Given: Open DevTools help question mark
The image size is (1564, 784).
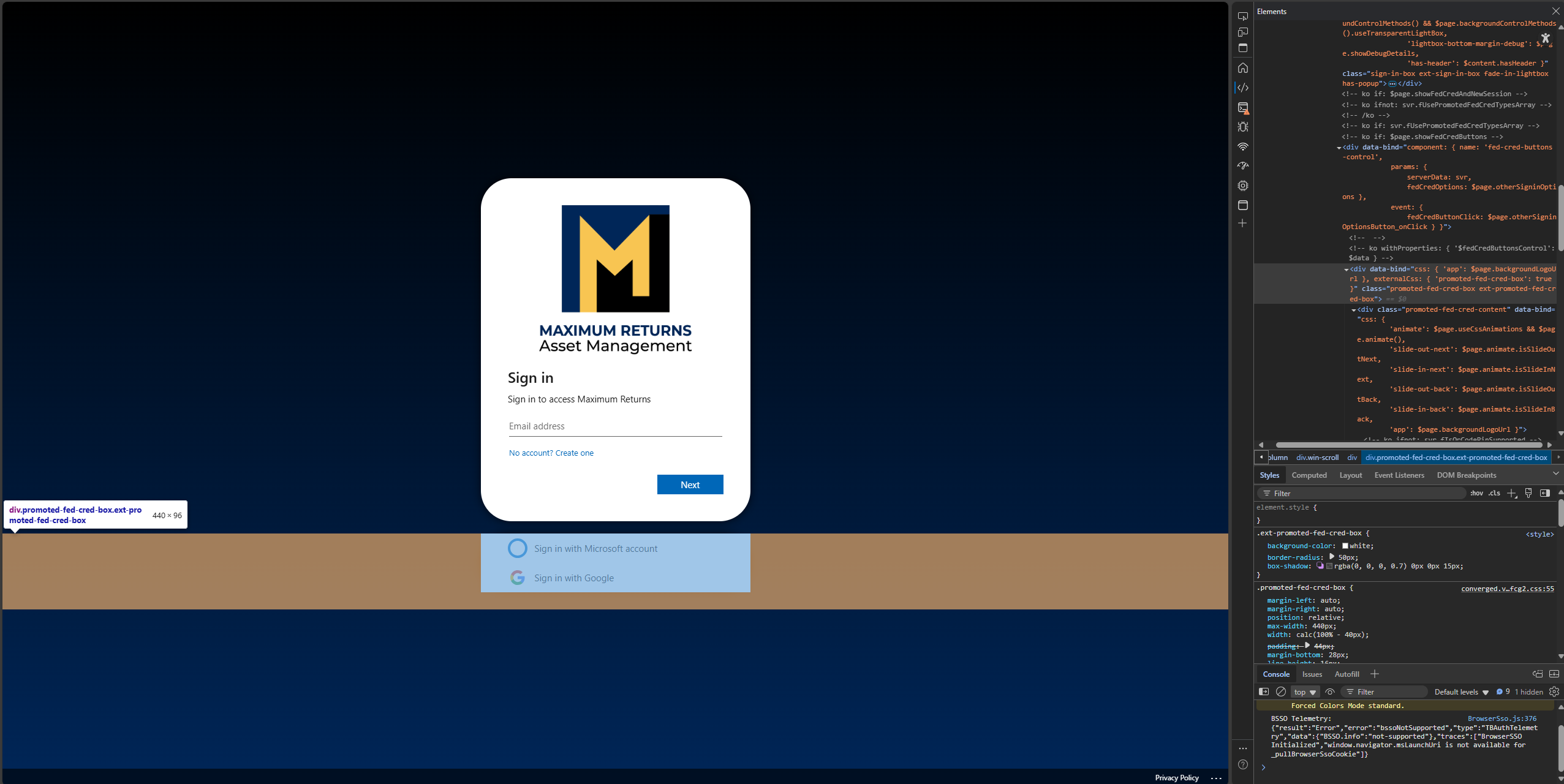Looking at the screenshot, I should coord(1242,764).
